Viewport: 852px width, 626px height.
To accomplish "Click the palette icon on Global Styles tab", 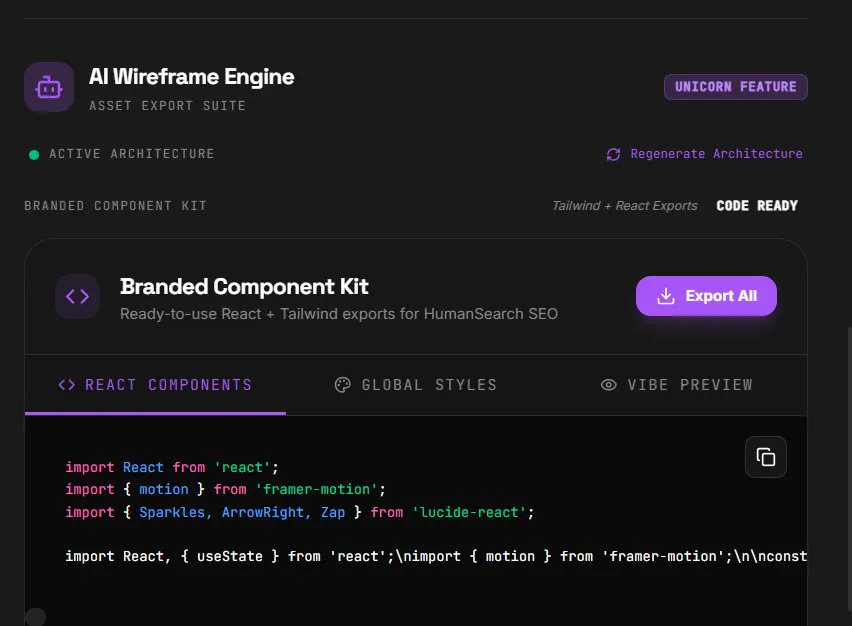I will [x=342, y=385].
